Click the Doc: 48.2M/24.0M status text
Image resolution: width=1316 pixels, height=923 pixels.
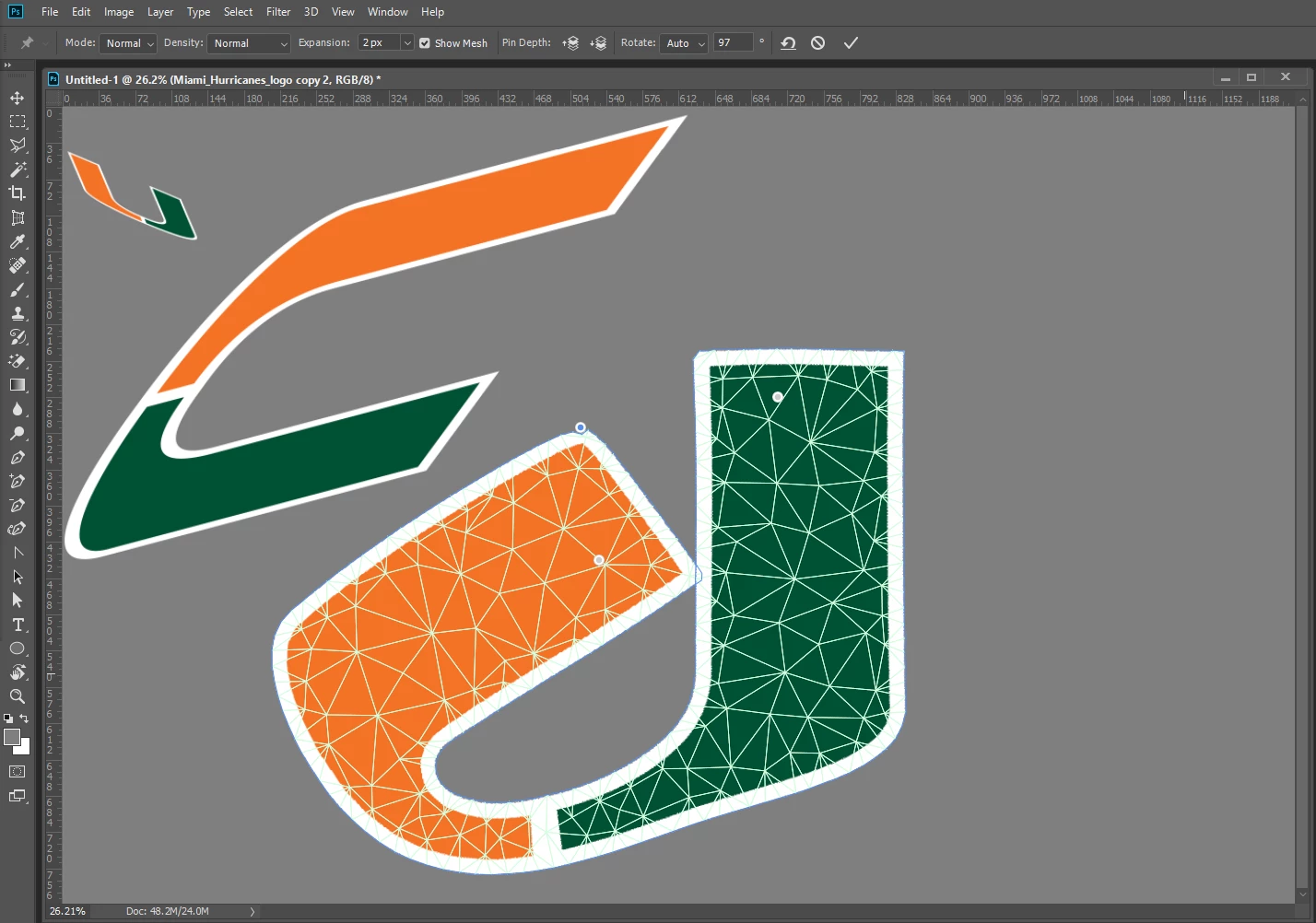click(168, 912)
